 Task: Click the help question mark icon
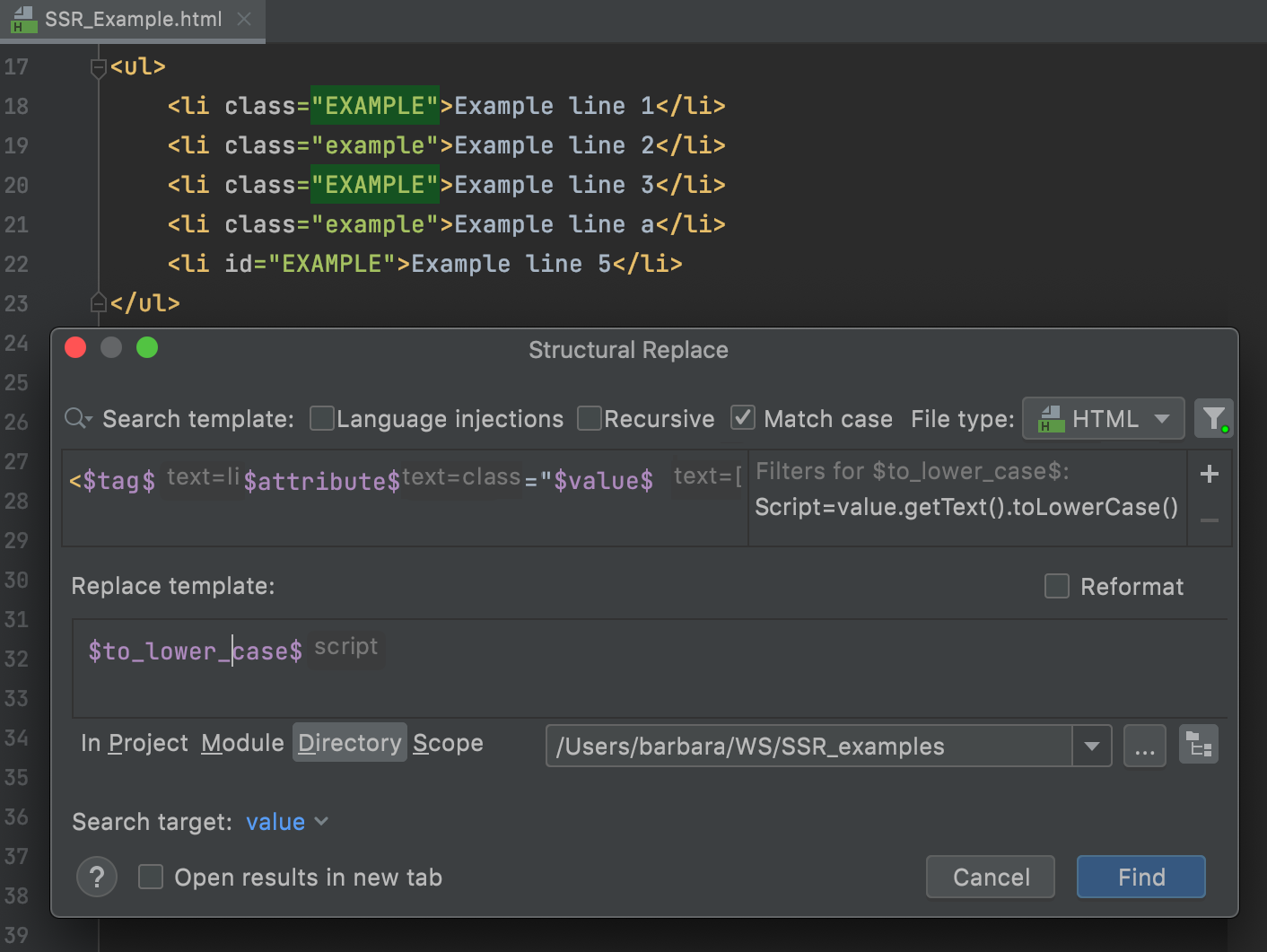pyautogui.click(x=97, y=877)
